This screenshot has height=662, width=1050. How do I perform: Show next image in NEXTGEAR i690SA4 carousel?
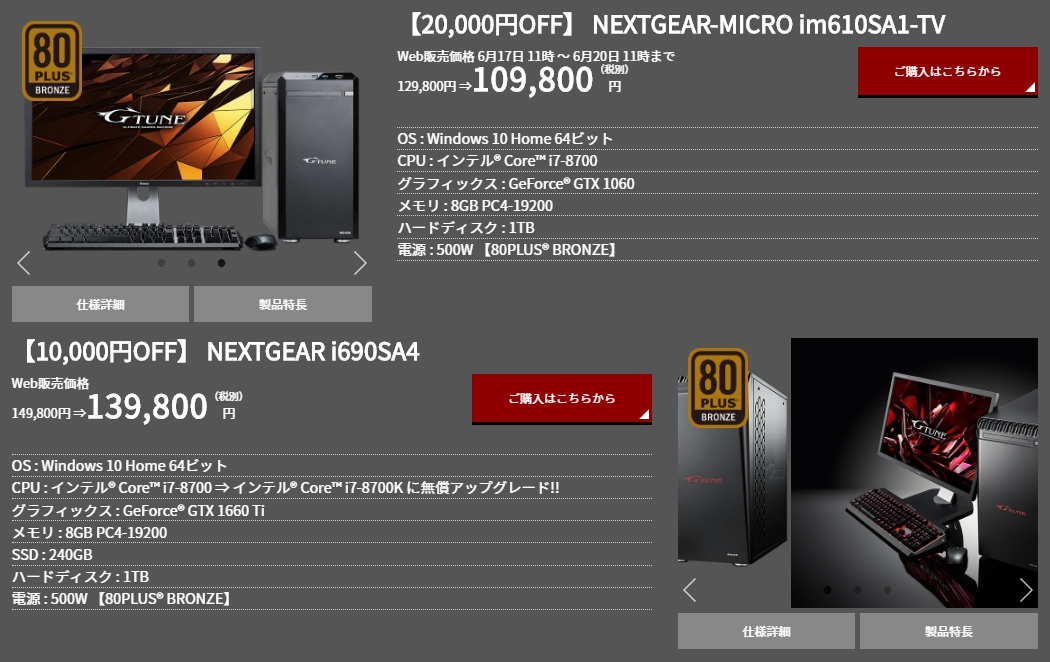1026,590
